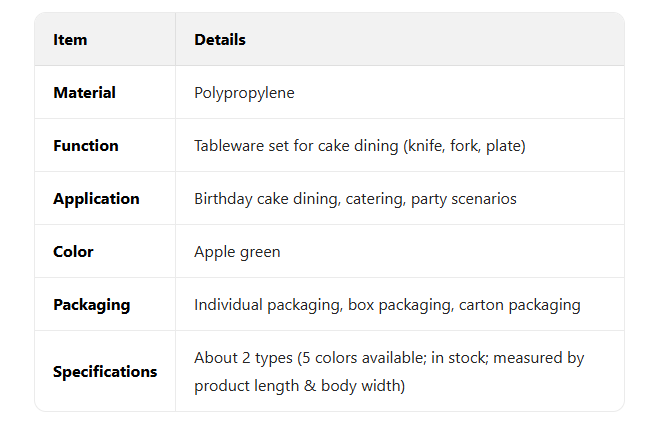The image size is (664, 426).
Task: Click the Apple green value
Action: [237, 252]
